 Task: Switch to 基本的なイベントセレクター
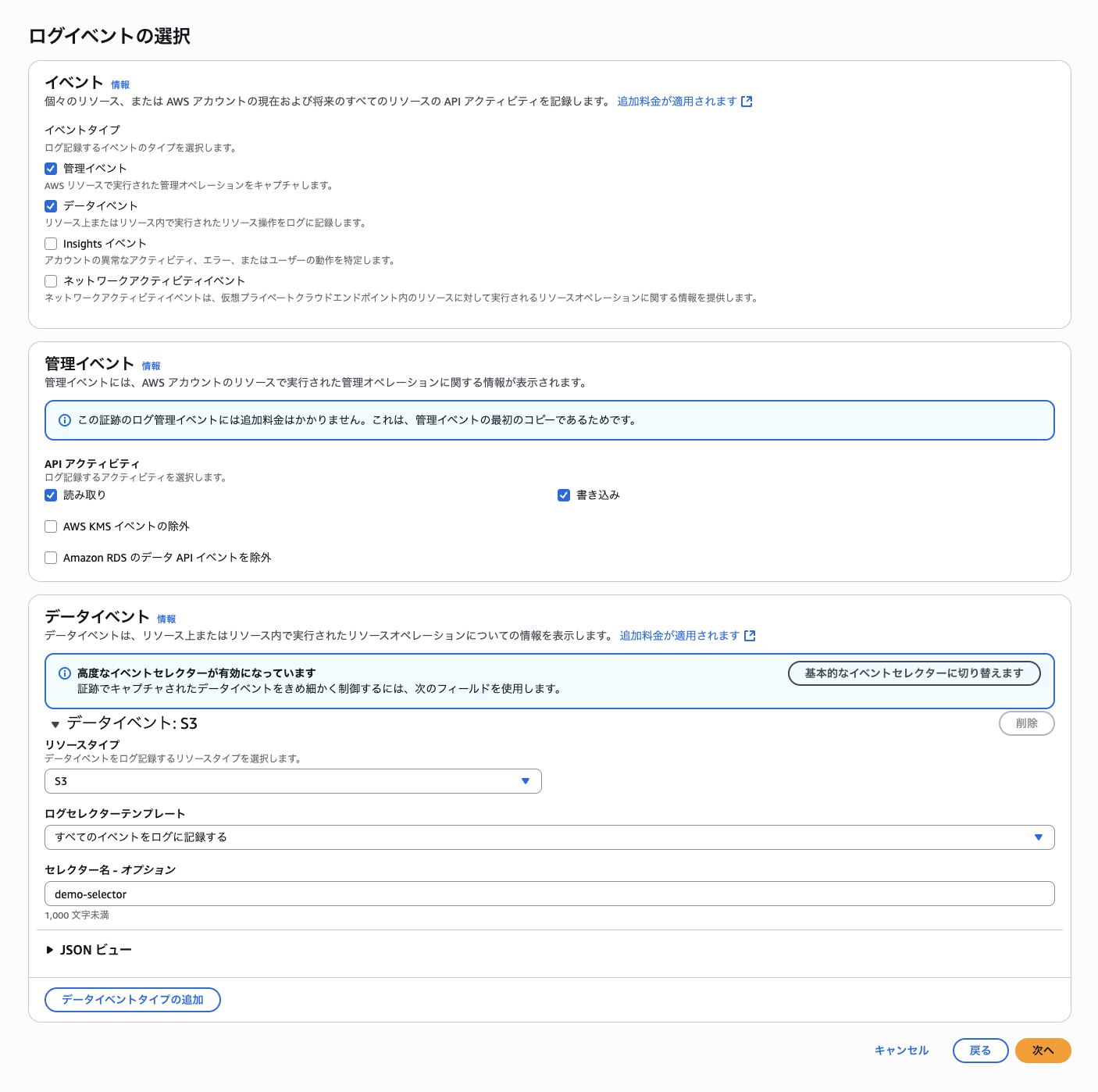pos(914,673)
